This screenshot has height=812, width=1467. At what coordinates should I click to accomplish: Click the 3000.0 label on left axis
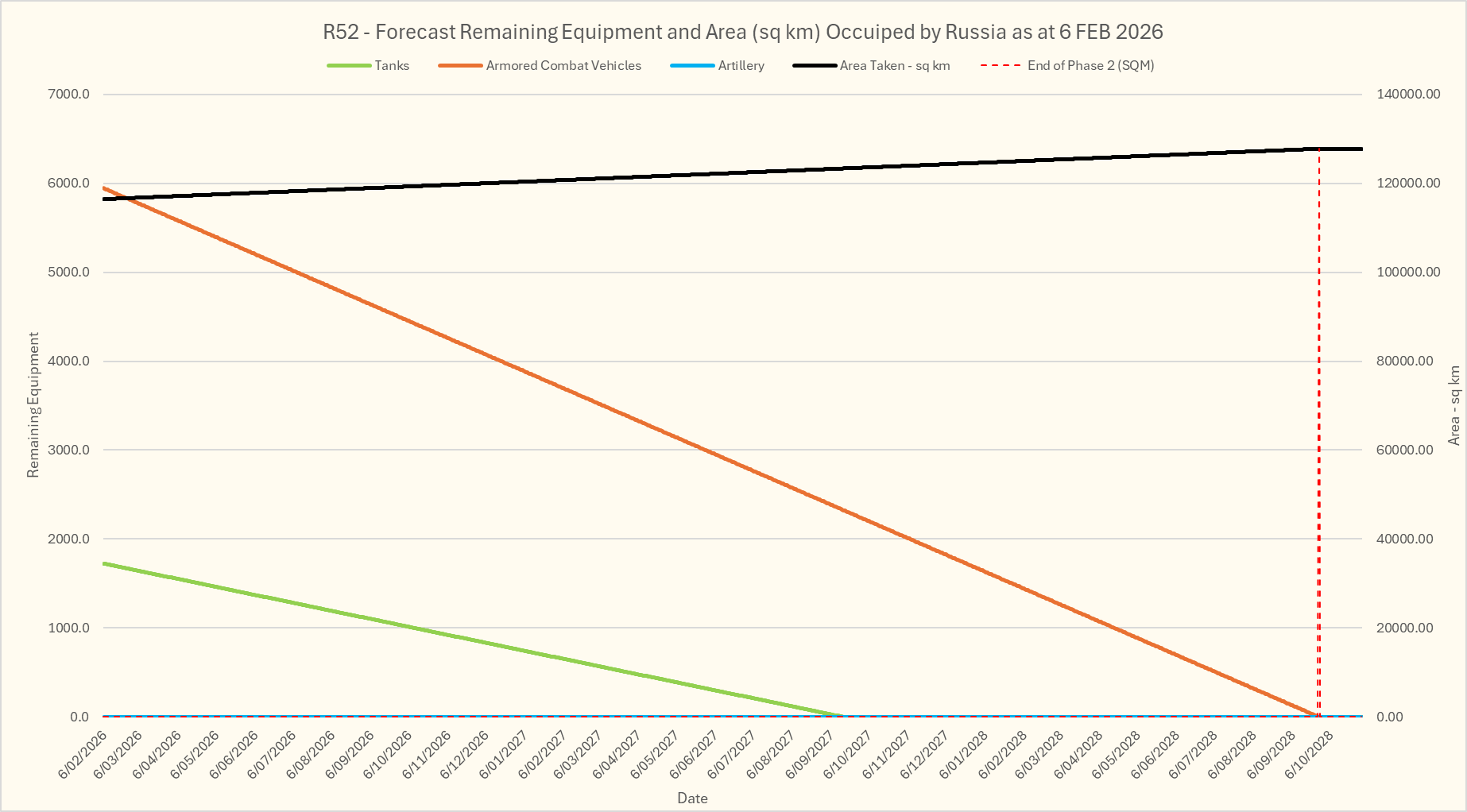coord(69,450)
